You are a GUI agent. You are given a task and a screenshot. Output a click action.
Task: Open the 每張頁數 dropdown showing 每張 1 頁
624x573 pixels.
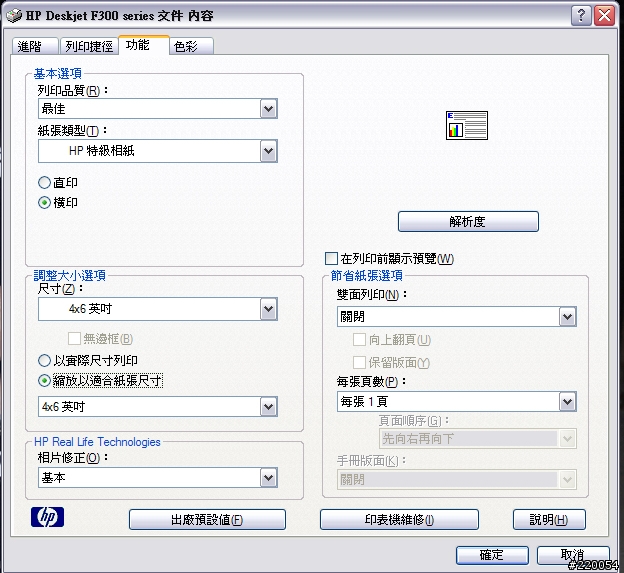coord(456,401)
